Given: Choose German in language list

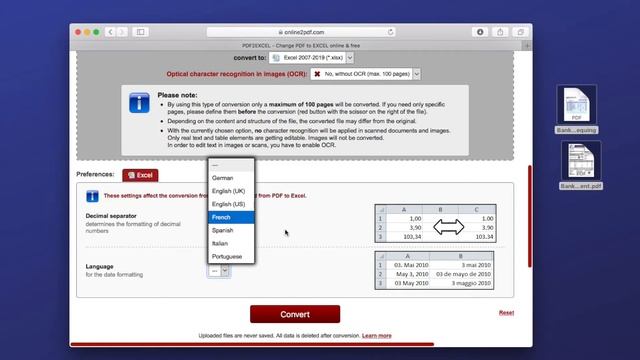Looking at the screenshot, I should 231,178.
